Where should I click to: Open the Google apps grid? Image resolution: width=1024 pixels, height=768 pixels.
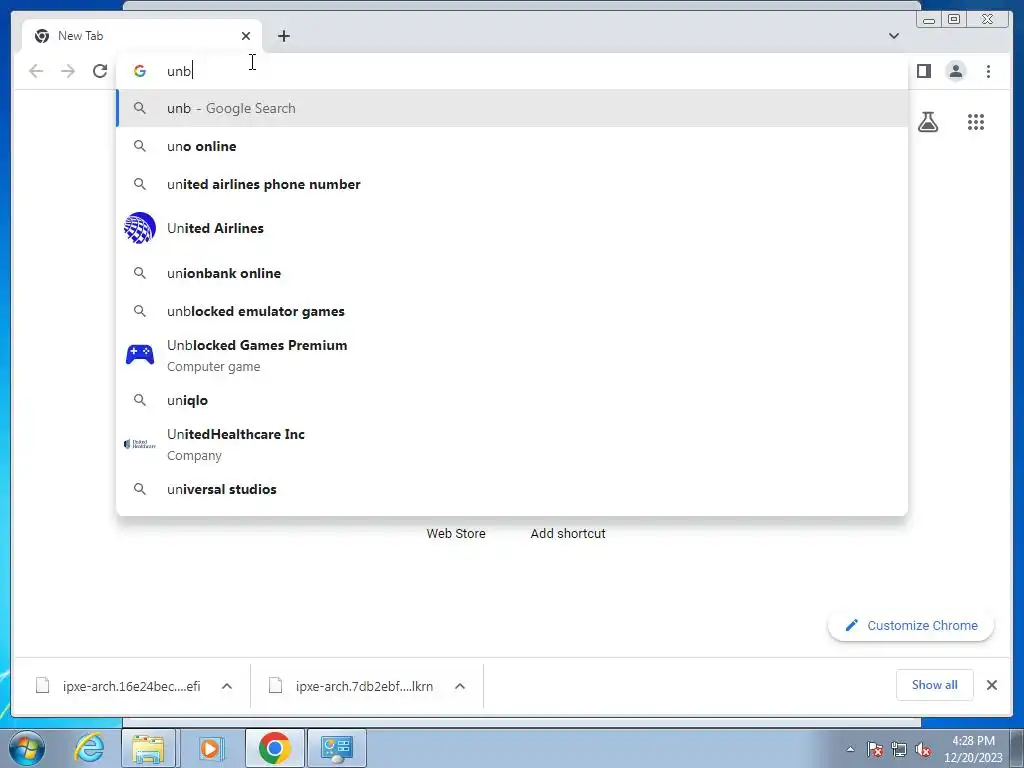coord(976,122)
